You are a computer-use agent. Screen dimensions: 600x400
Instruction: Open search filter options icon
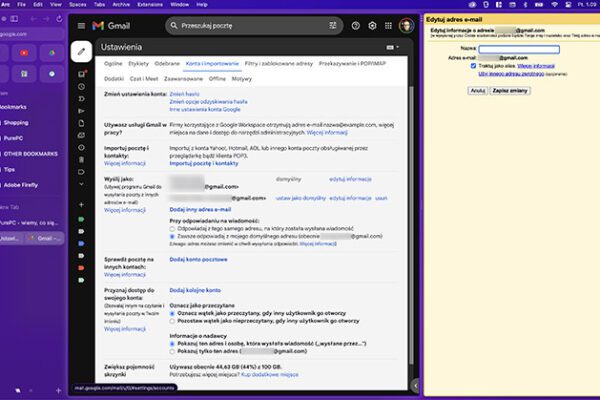[333, 26]
